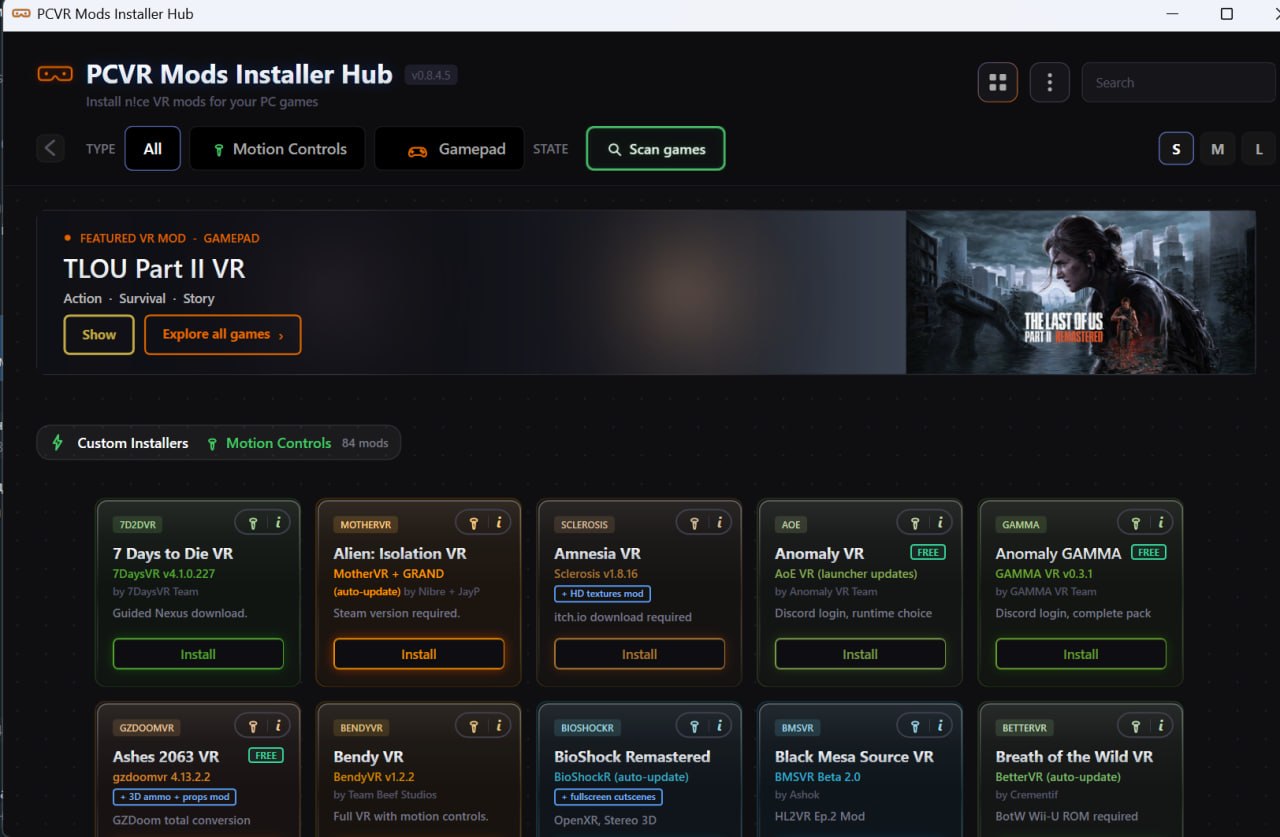
Task: Click the 7D2DVR tag label
Action: pyautogui.click(x=137, y=525)
